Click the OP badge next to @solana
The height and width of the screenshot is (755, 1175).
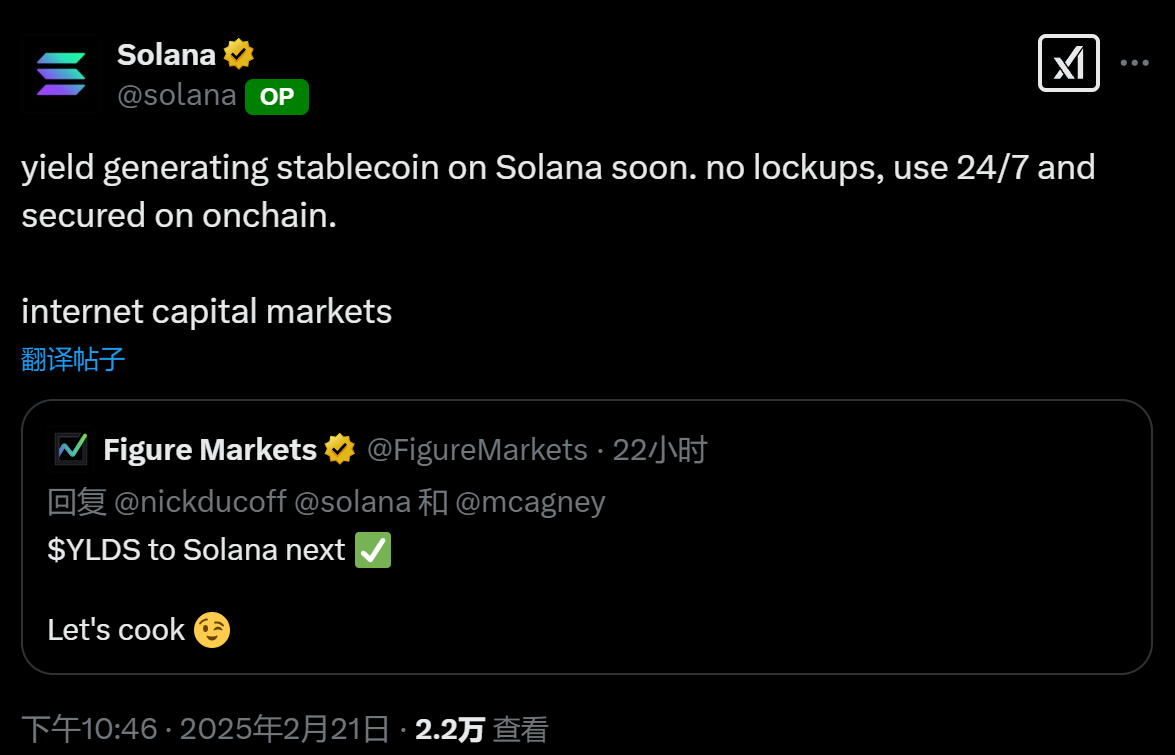pos(276,97)
